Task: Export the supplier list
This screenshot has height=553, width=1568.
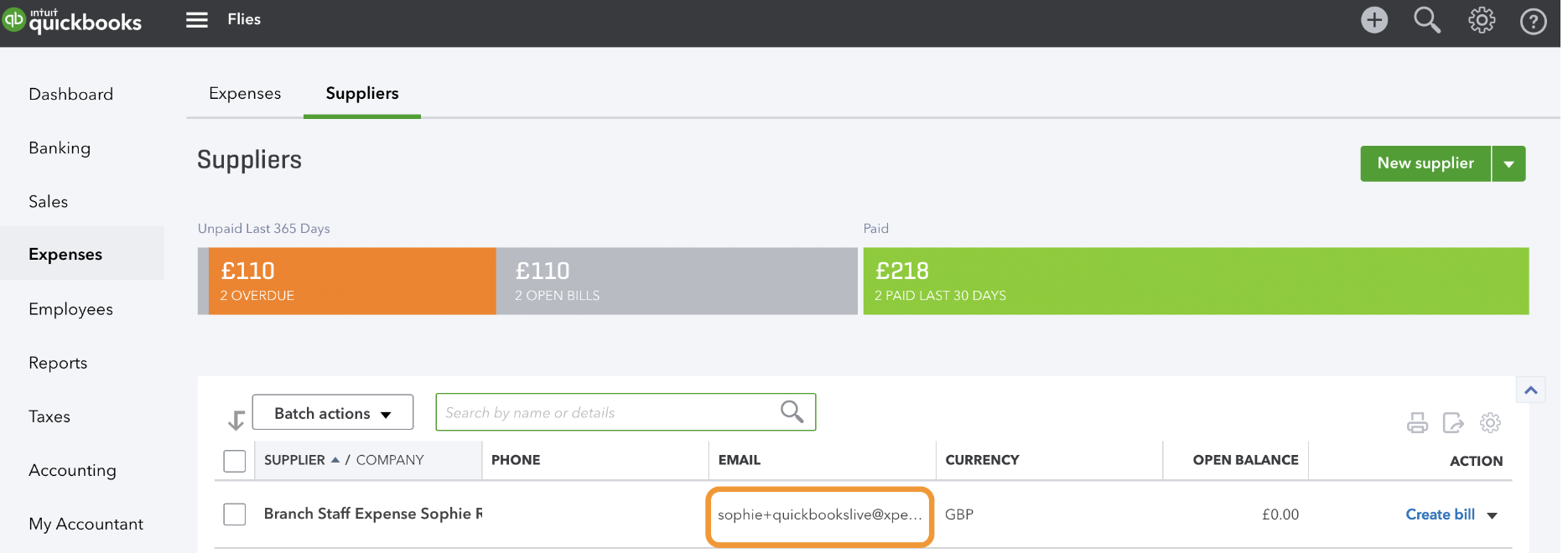Action: [1453, 423]
